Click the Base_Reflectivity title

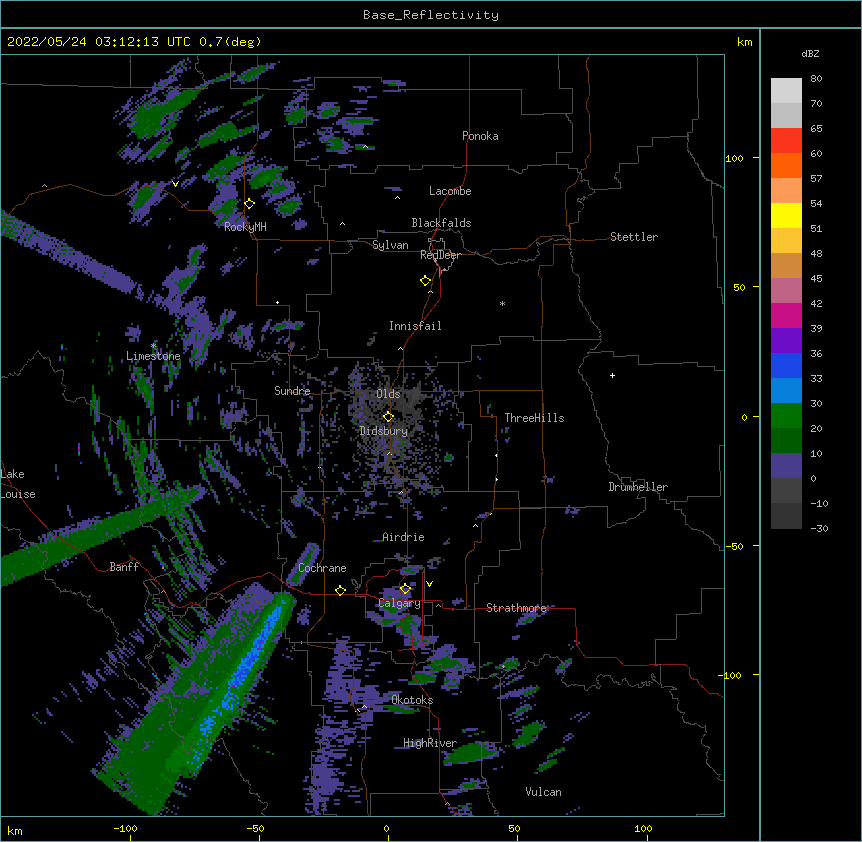pos(431,15)
